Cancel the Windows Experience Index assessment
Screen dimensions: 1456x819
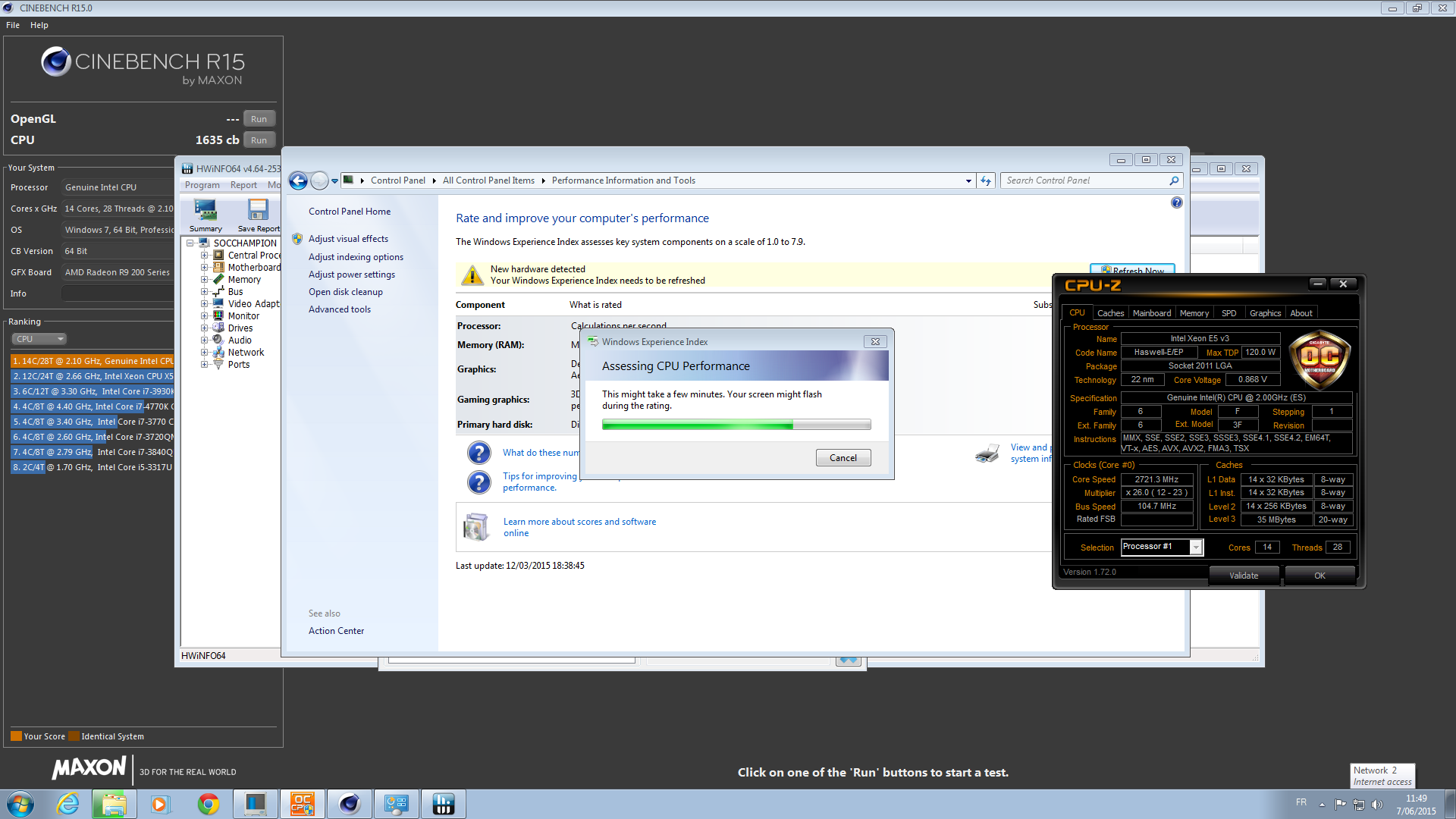(x=843, y=458)
